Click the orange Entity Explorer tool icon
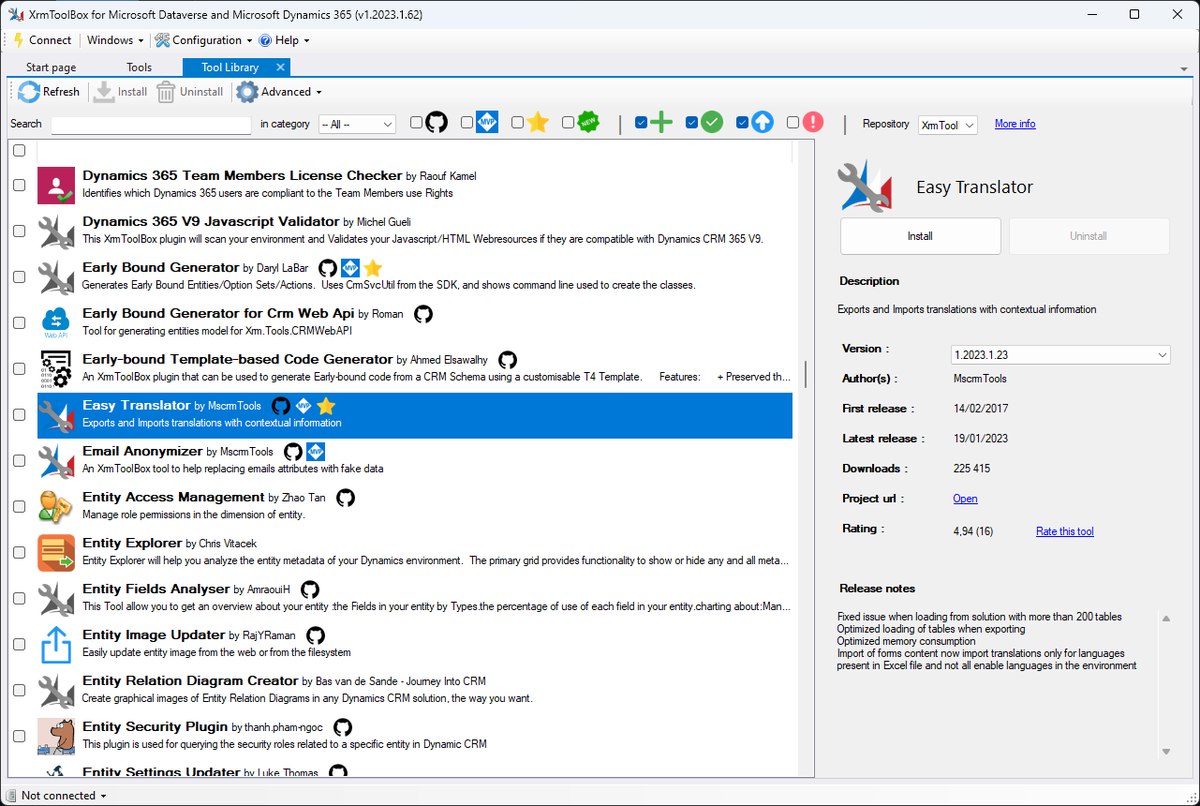 pyautogui.click(x=57, y=553)
